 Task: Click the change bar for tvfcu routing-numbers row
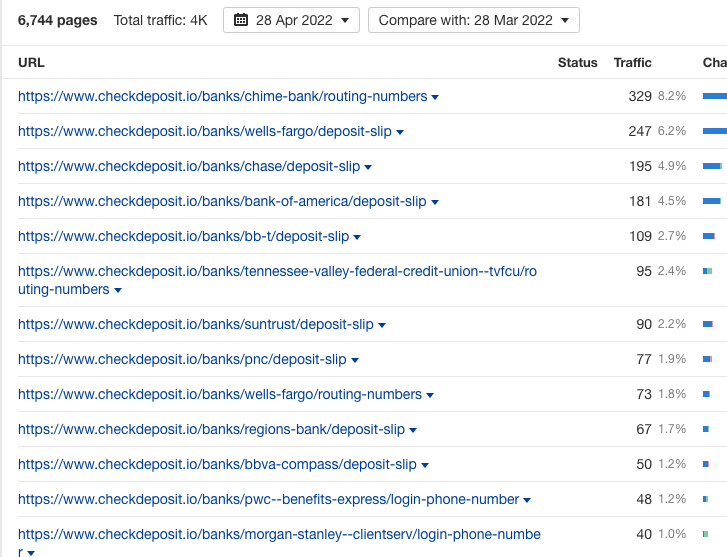[708, 271]
